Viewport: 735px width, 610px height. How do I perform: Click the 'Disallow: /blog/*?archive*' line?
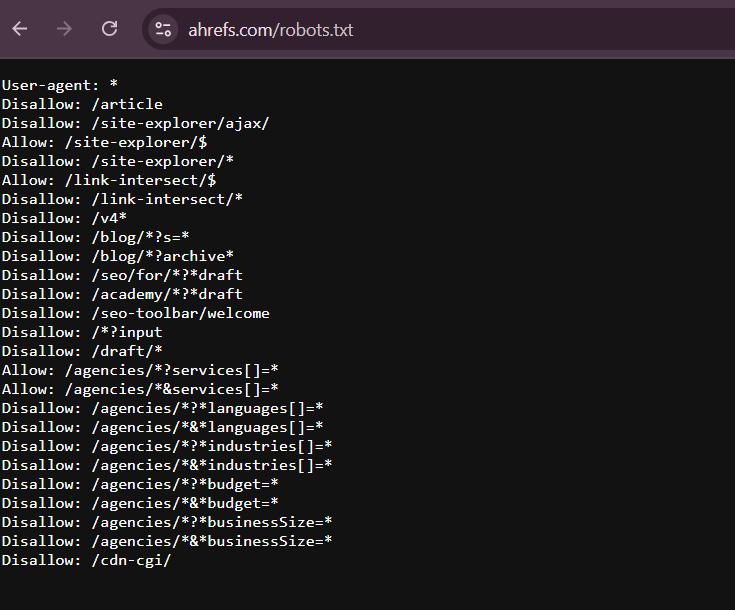pyautogui.click(x=118, y=256)
